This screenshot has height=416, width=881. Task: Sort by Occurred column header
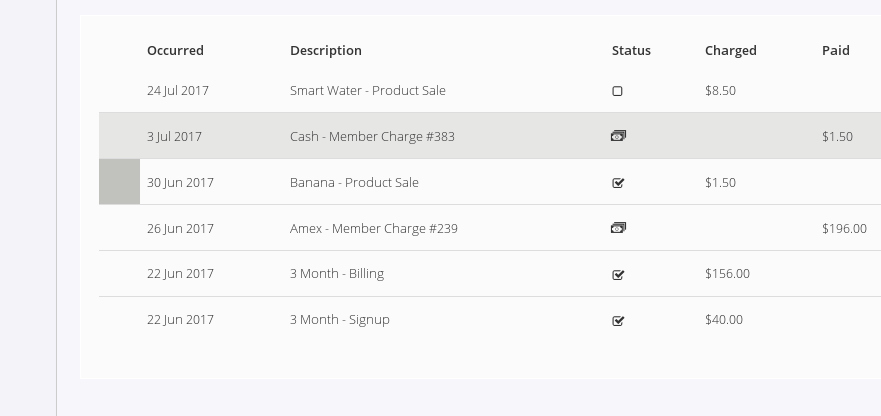click(175, 51)
